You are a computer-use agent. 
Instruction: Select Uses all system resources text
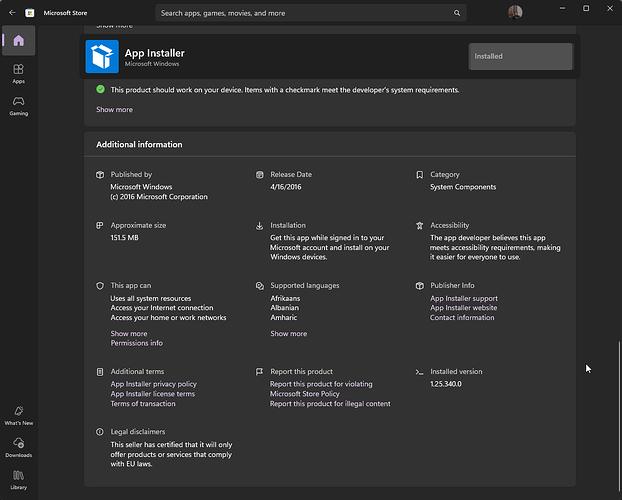click(x=151, y=298)
